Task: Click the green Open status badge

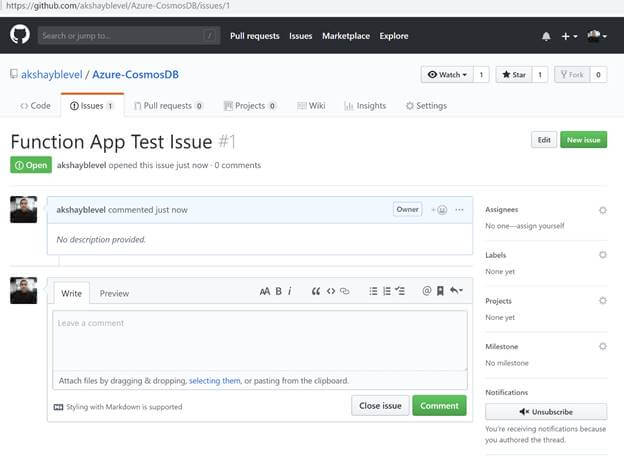Action: pyautogui.click(x=31, y=165)
